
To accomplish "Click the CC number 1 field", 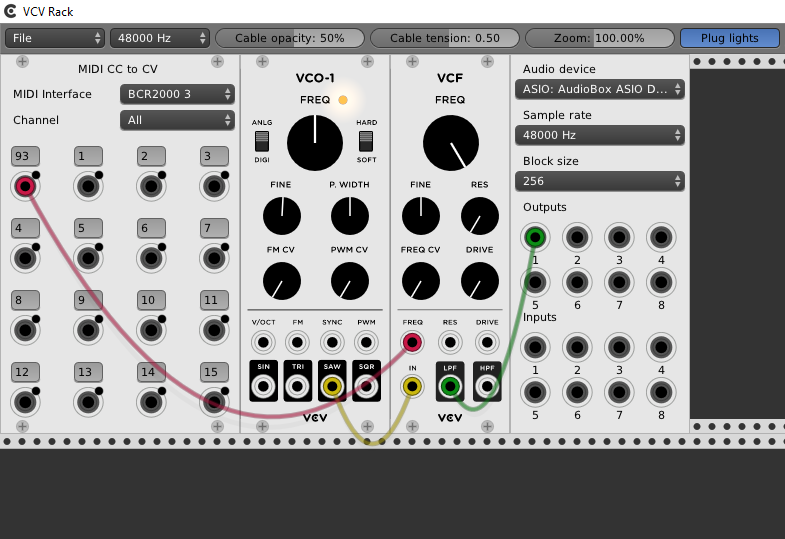I will 88,156.
